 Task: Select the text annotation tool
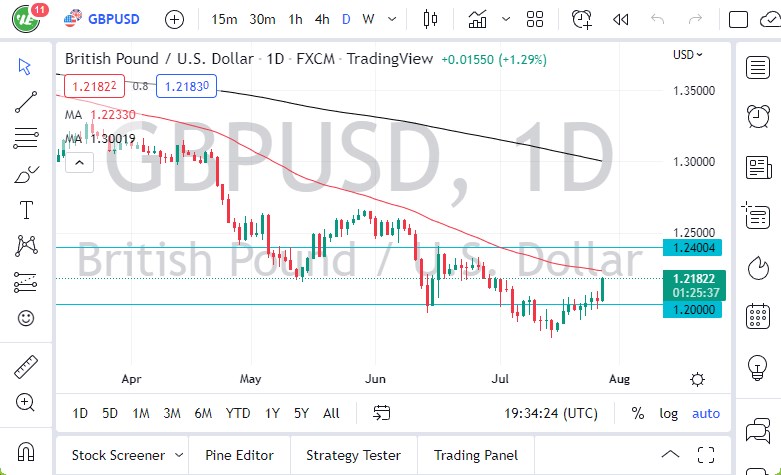coord(26,210)
